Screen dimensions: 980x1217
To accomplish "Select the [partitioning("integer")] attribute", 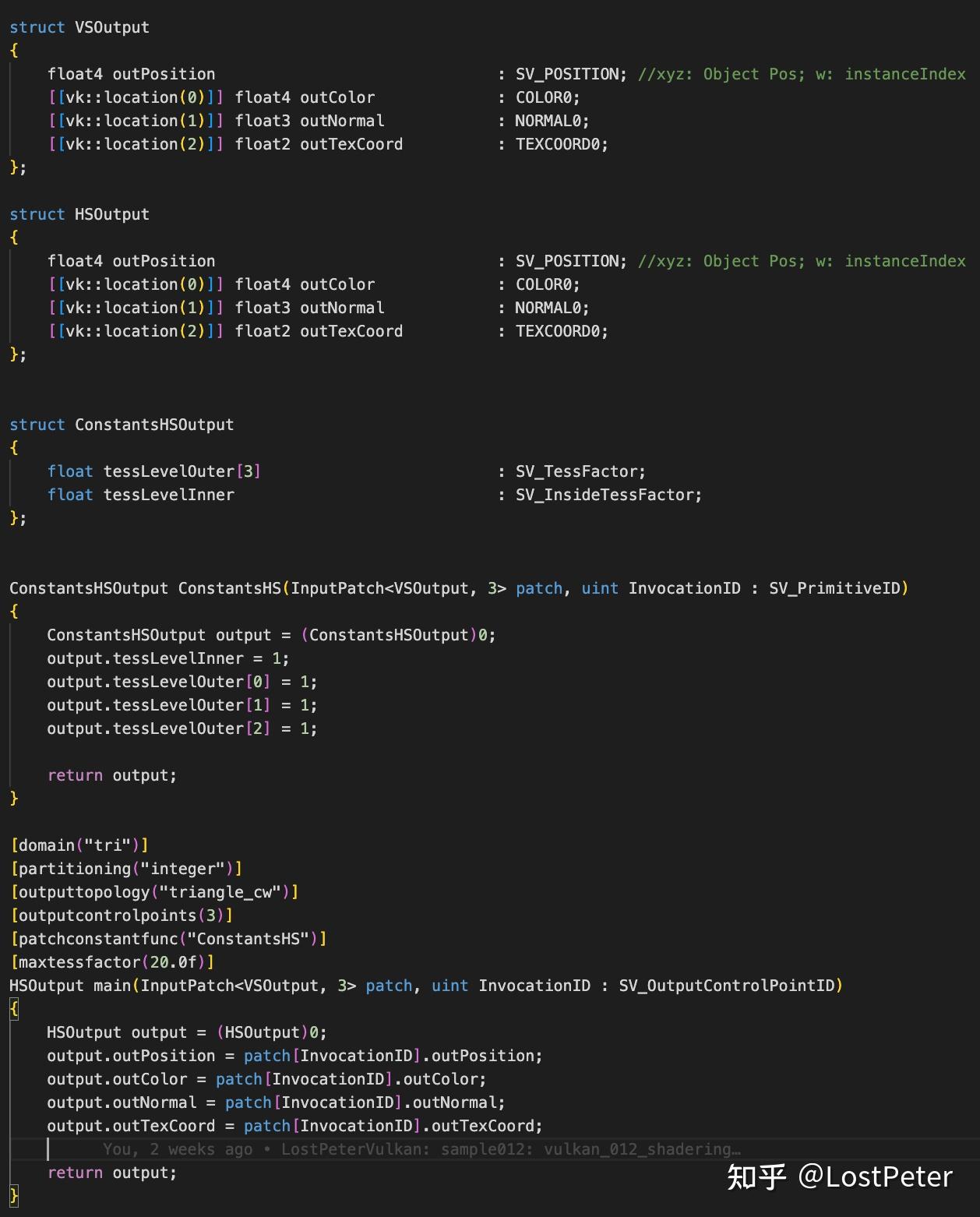I will pos(126,868).
